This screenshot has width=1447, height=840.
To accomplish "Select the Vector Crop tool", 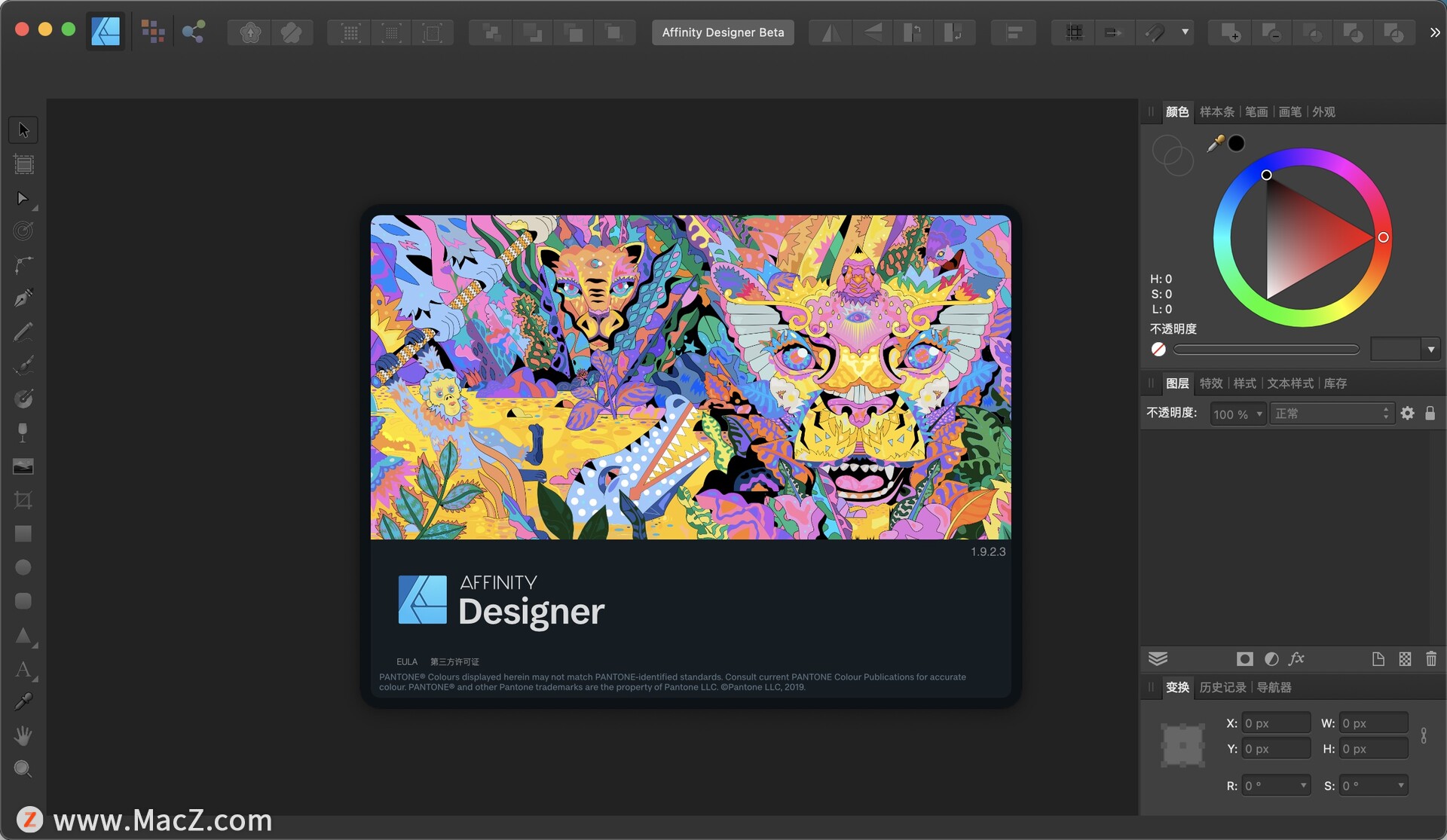I will [x=23, y=500].
